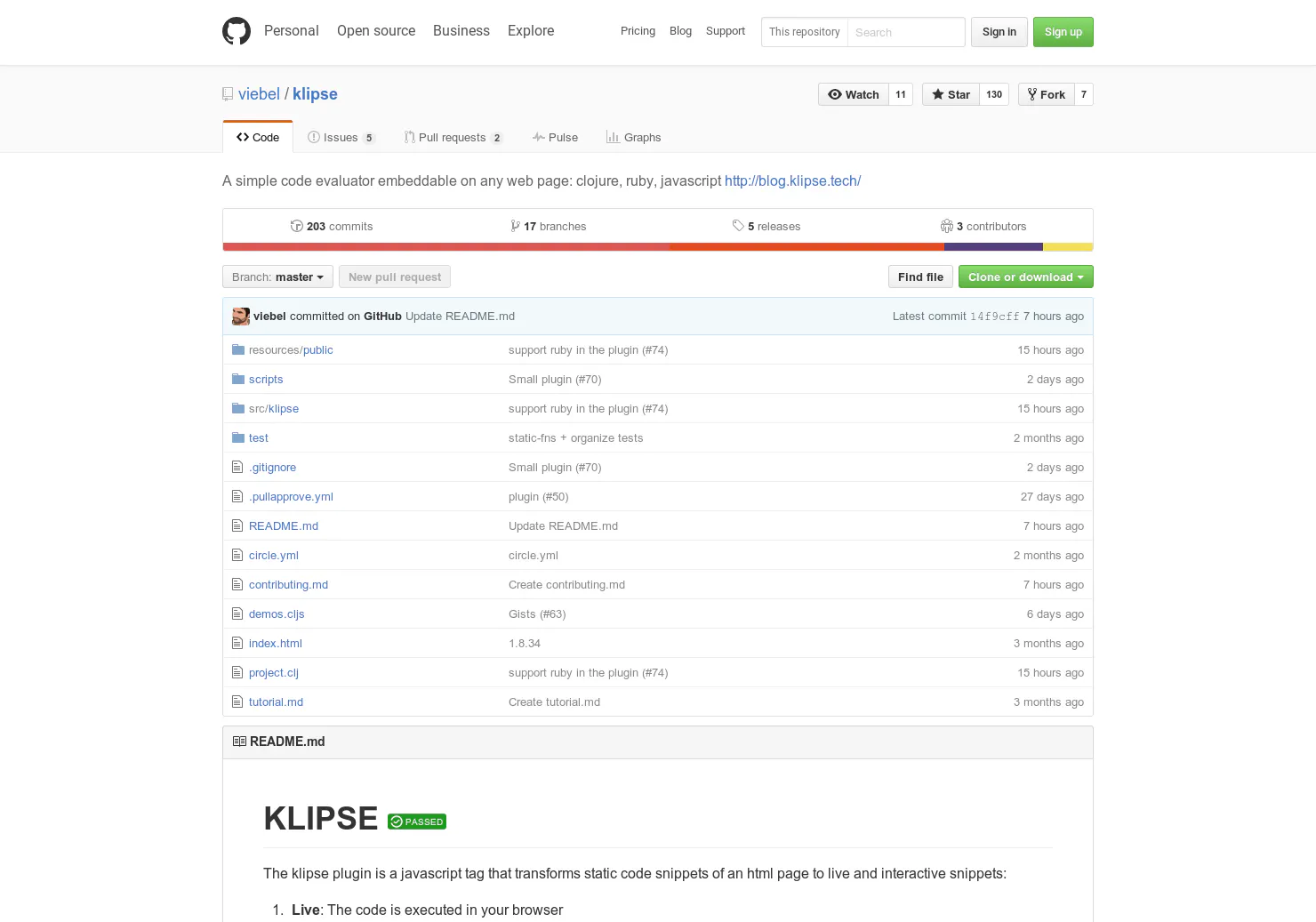Open the Open source nav item
Viewport: 1316px width, 922px height.
[x=376, y=30]
